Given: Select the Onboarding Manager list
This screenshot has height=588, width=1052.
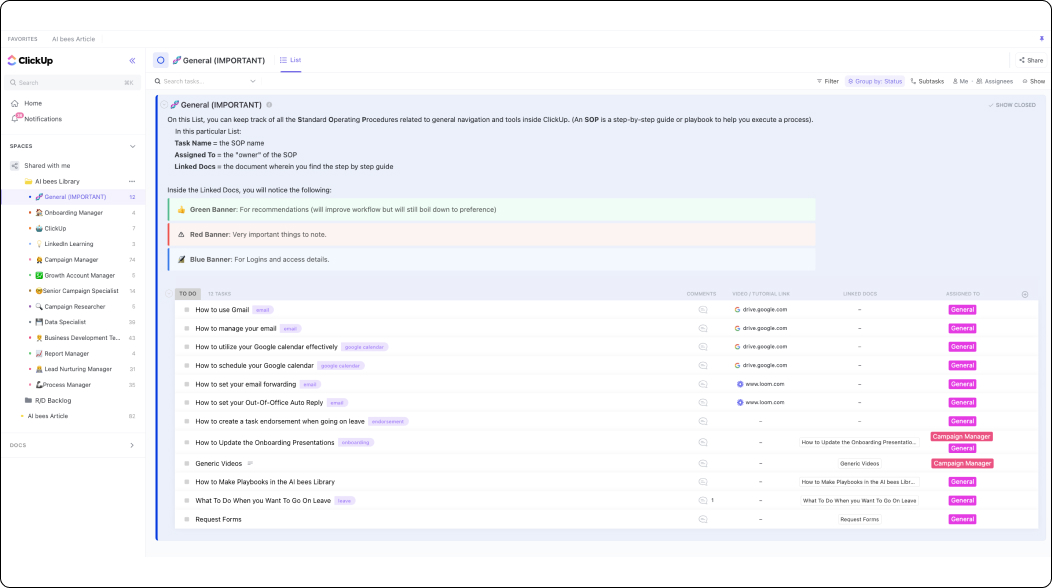Looking at the screenshot, I should [73, 213].
